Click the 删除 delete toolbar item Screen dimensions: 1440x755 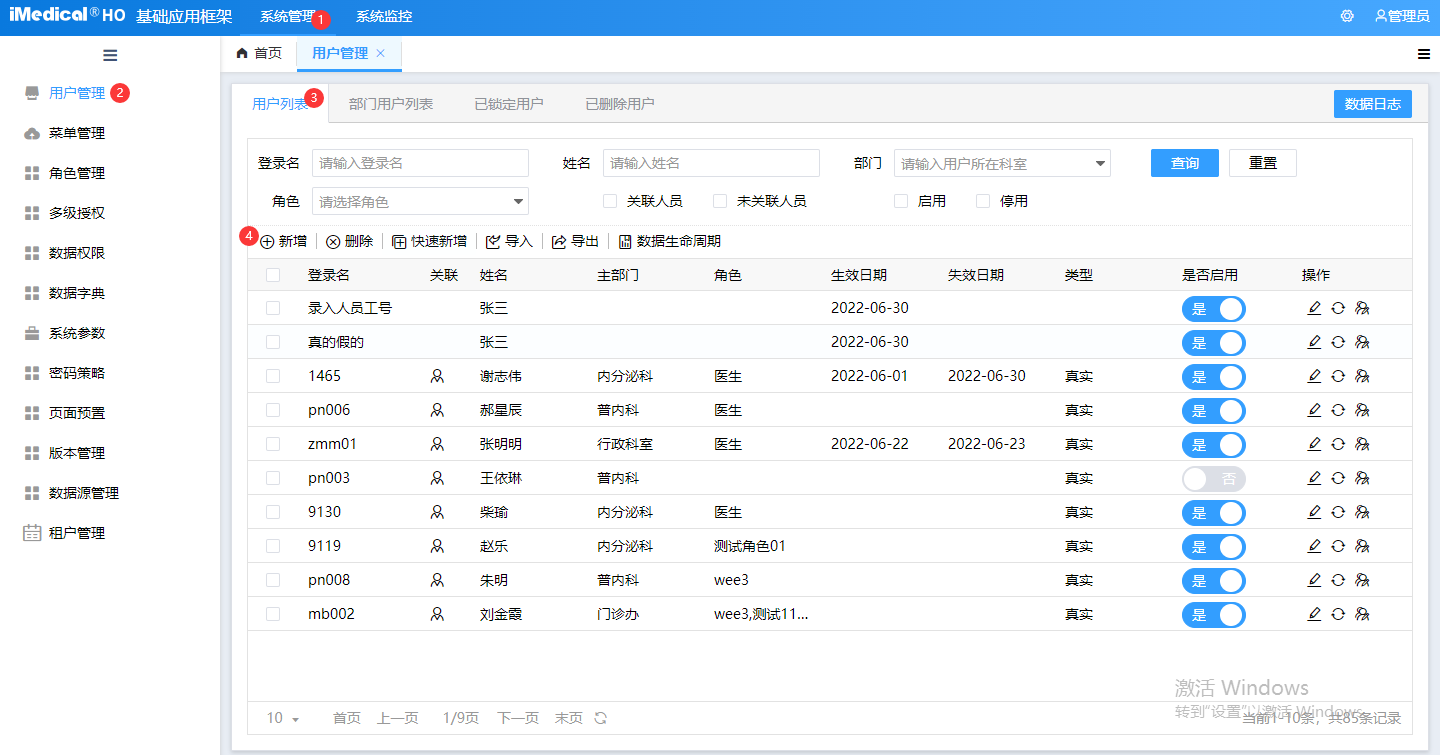(x=350, y=241)
